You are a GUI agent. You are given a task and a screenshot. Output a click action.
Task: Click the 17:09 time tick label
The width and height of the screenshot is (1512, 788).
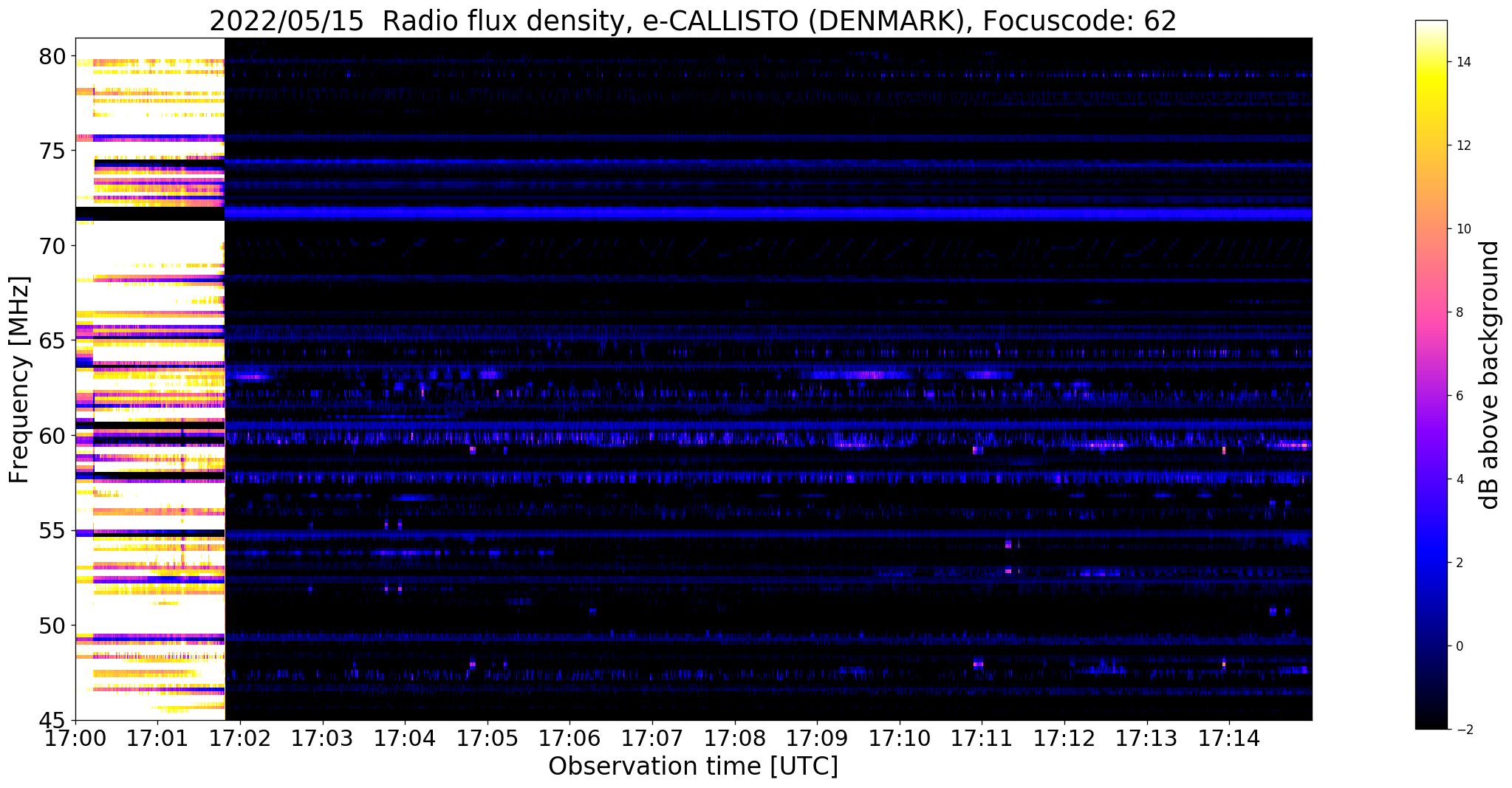817,738
